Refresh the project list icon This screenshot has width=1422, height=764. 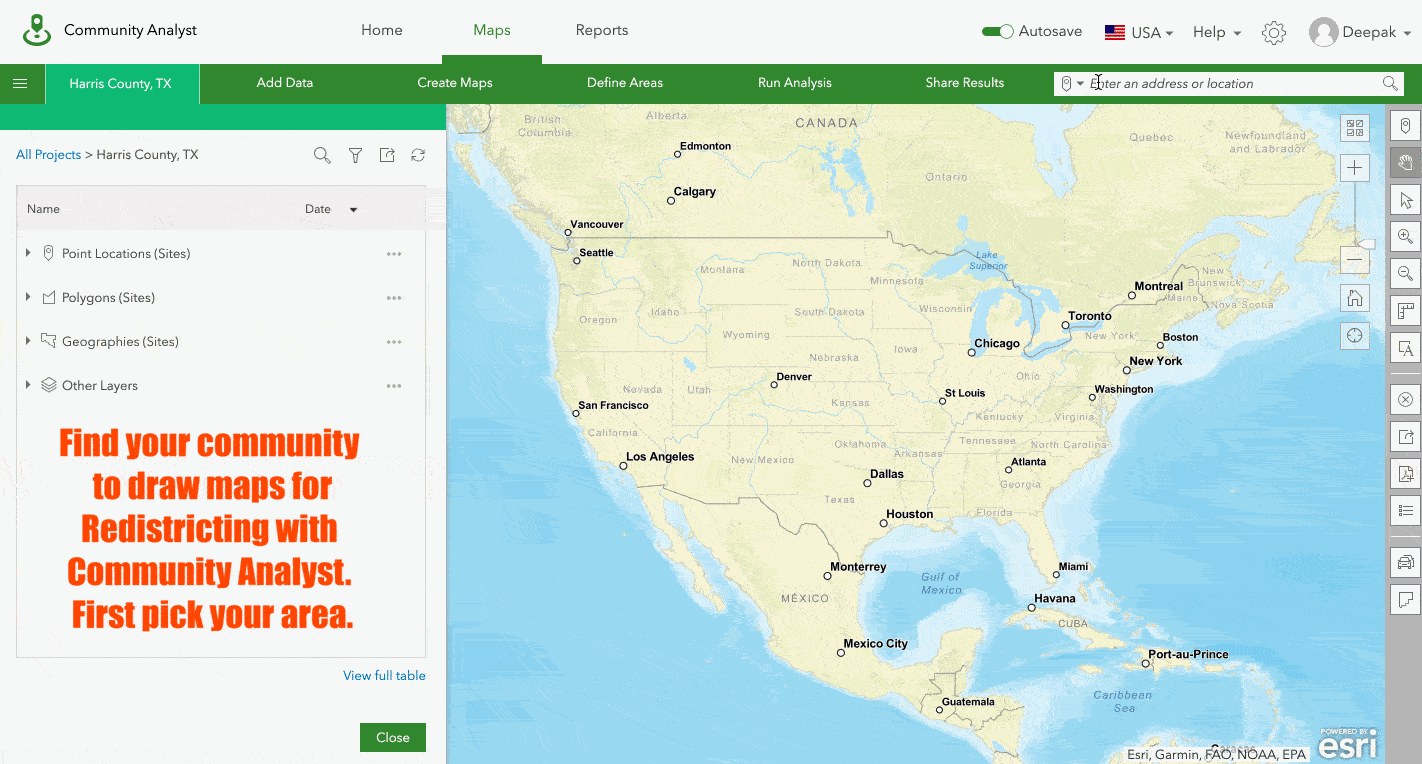tap(418, 155)
